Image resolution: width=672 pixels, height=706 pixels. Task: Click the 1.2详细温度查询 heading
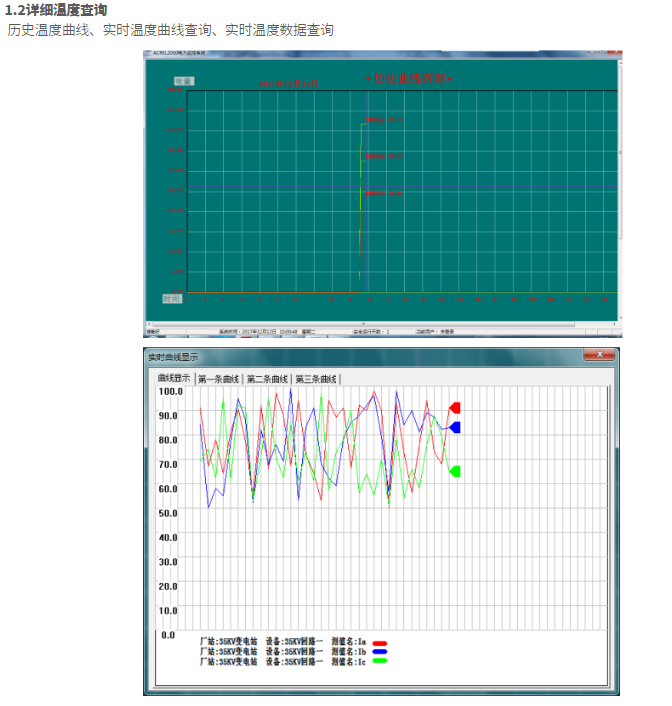coord(56,10)
